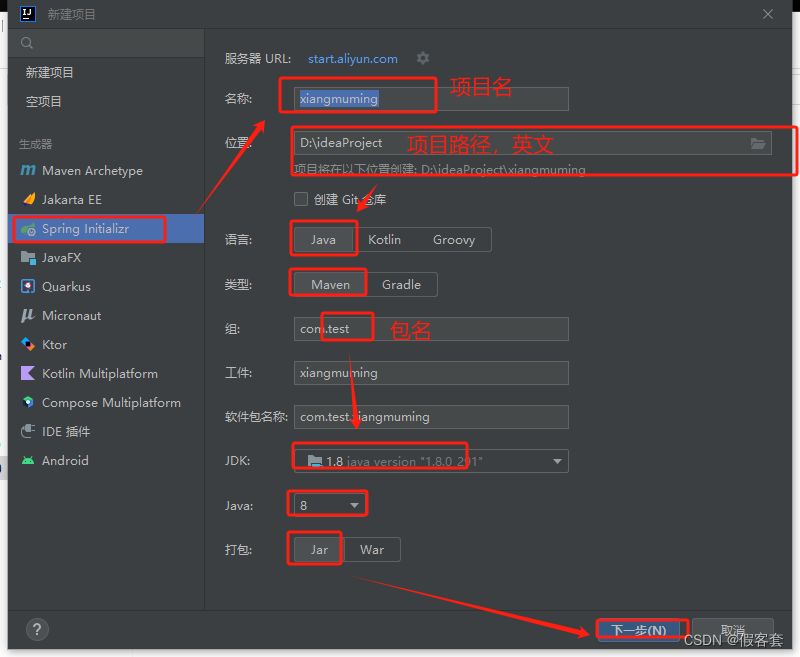Choose Kotlin Multiplatform generator
Viewport: 800px width, 657px height.
(106, 373)
